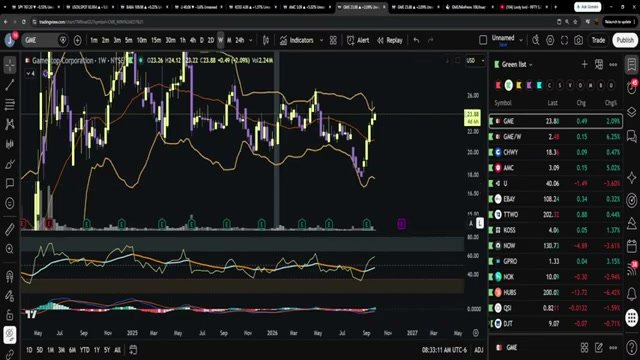Screen dimensions: 640x360
Task: Expand the favorite indicators dropdown arrow
Action: [x=321, y=40]
